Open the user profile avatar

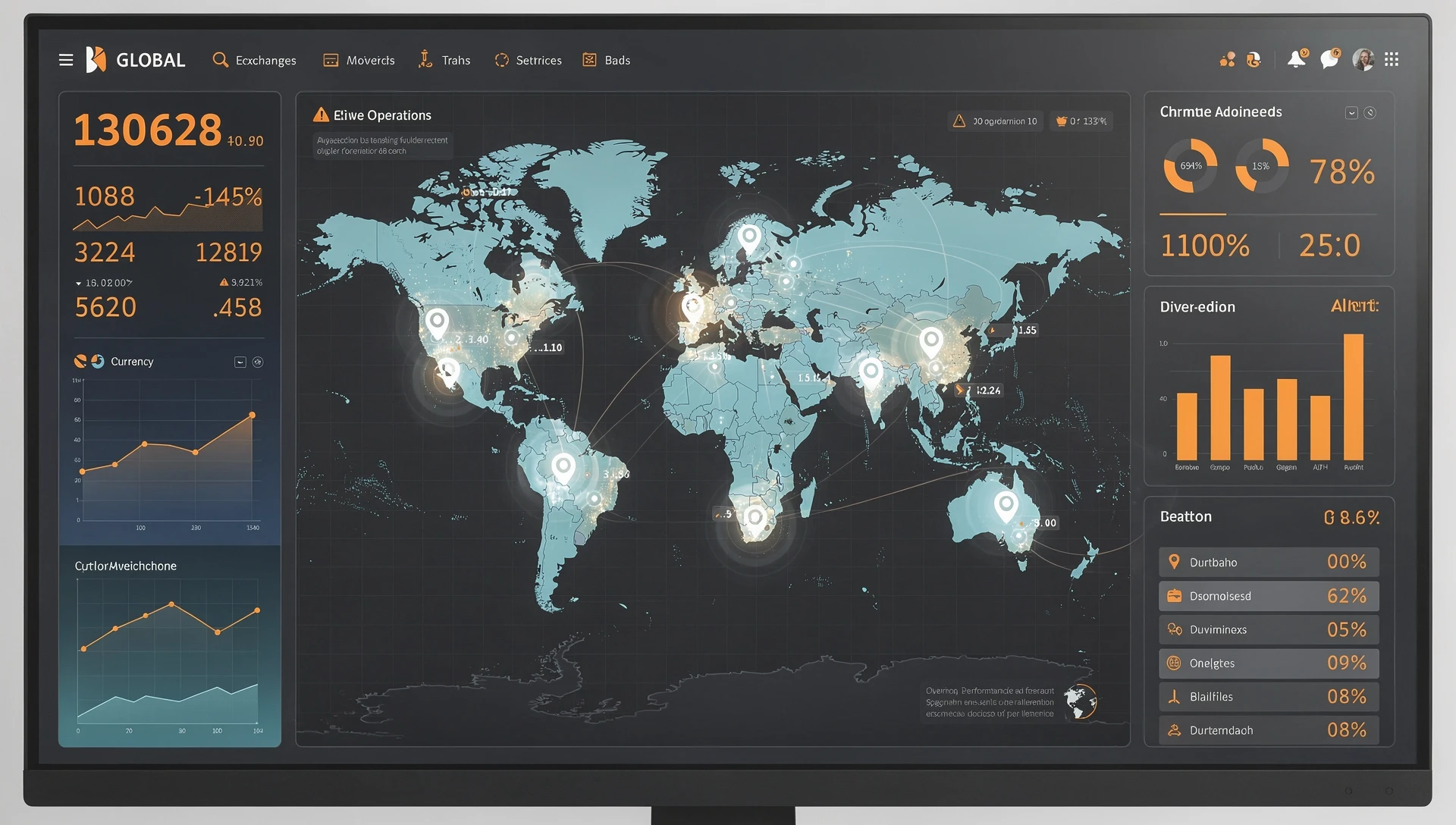[x=1363, y=59]
